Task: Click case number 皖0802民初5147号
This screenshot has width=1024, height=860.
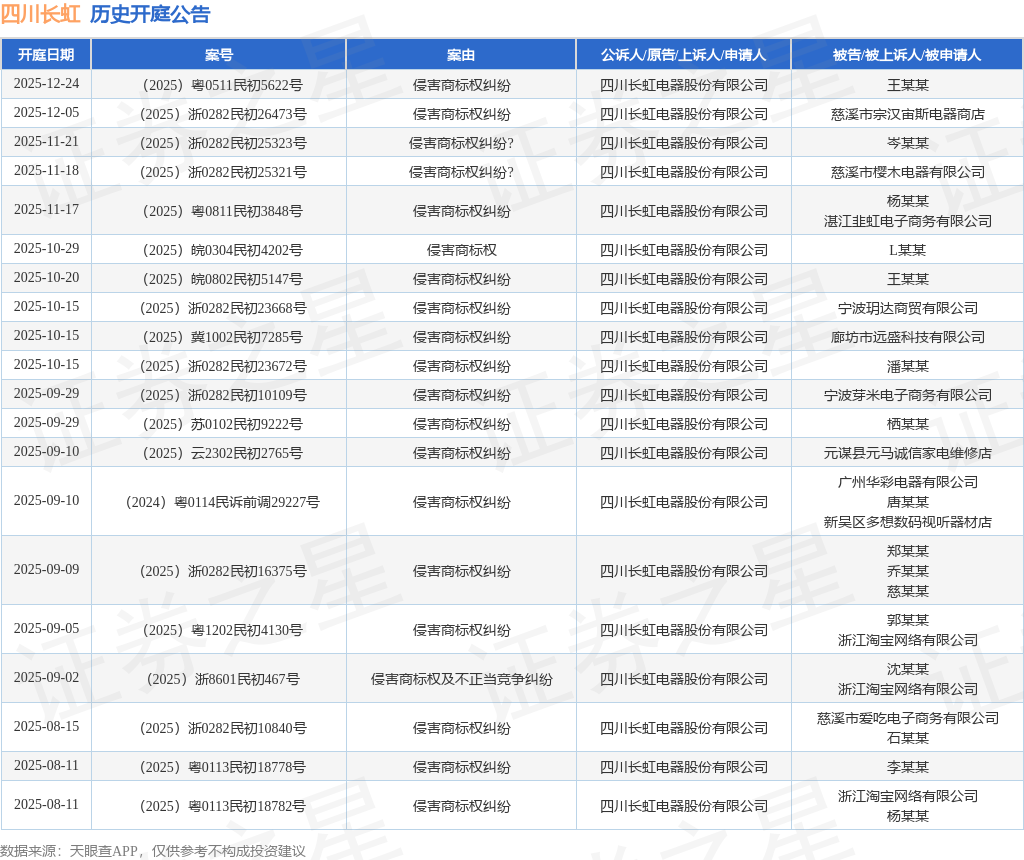Action: point(223,279)
